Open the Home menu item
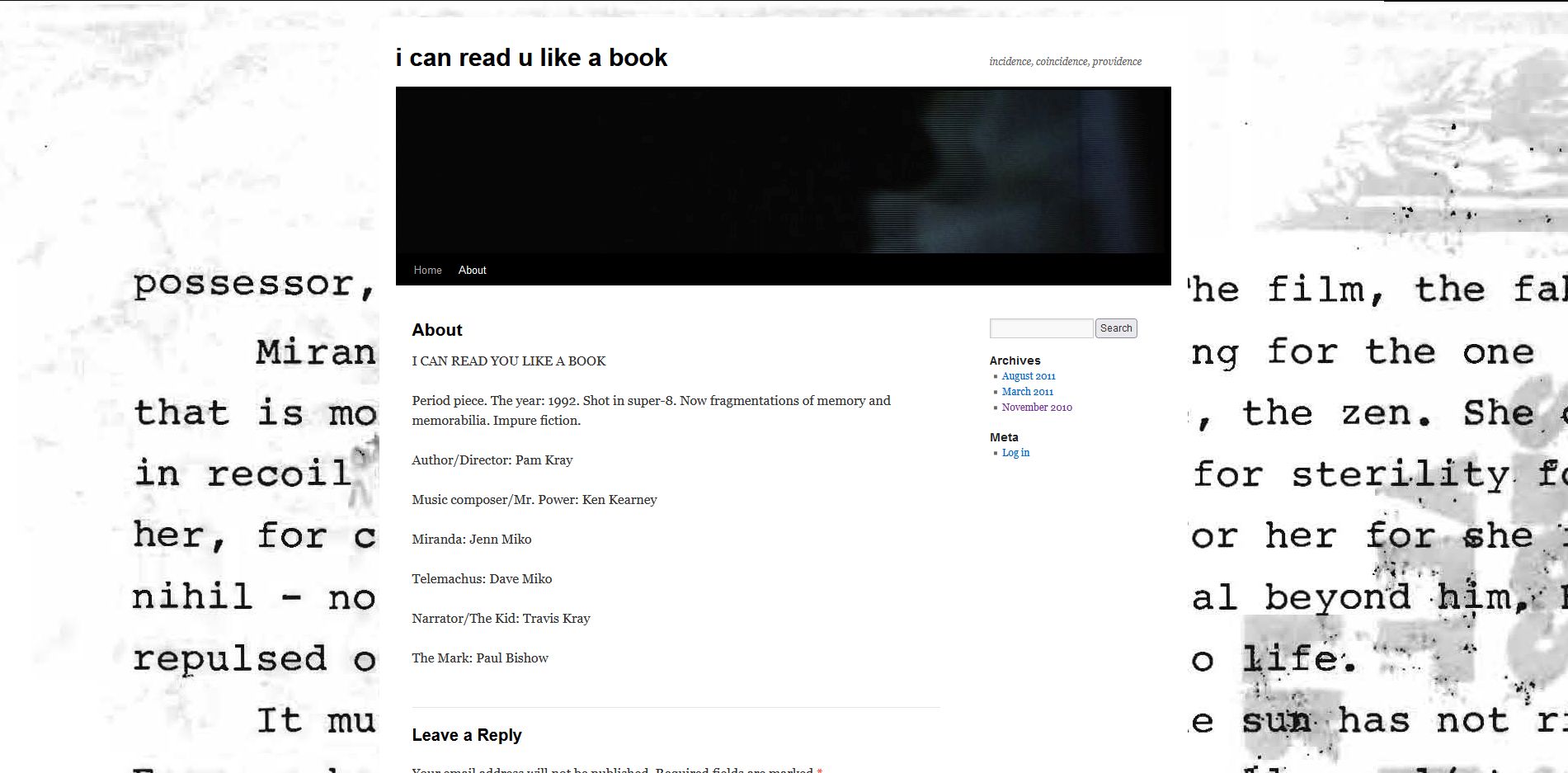The height and width of the screenshot is (773, 1568). [427, 271]
